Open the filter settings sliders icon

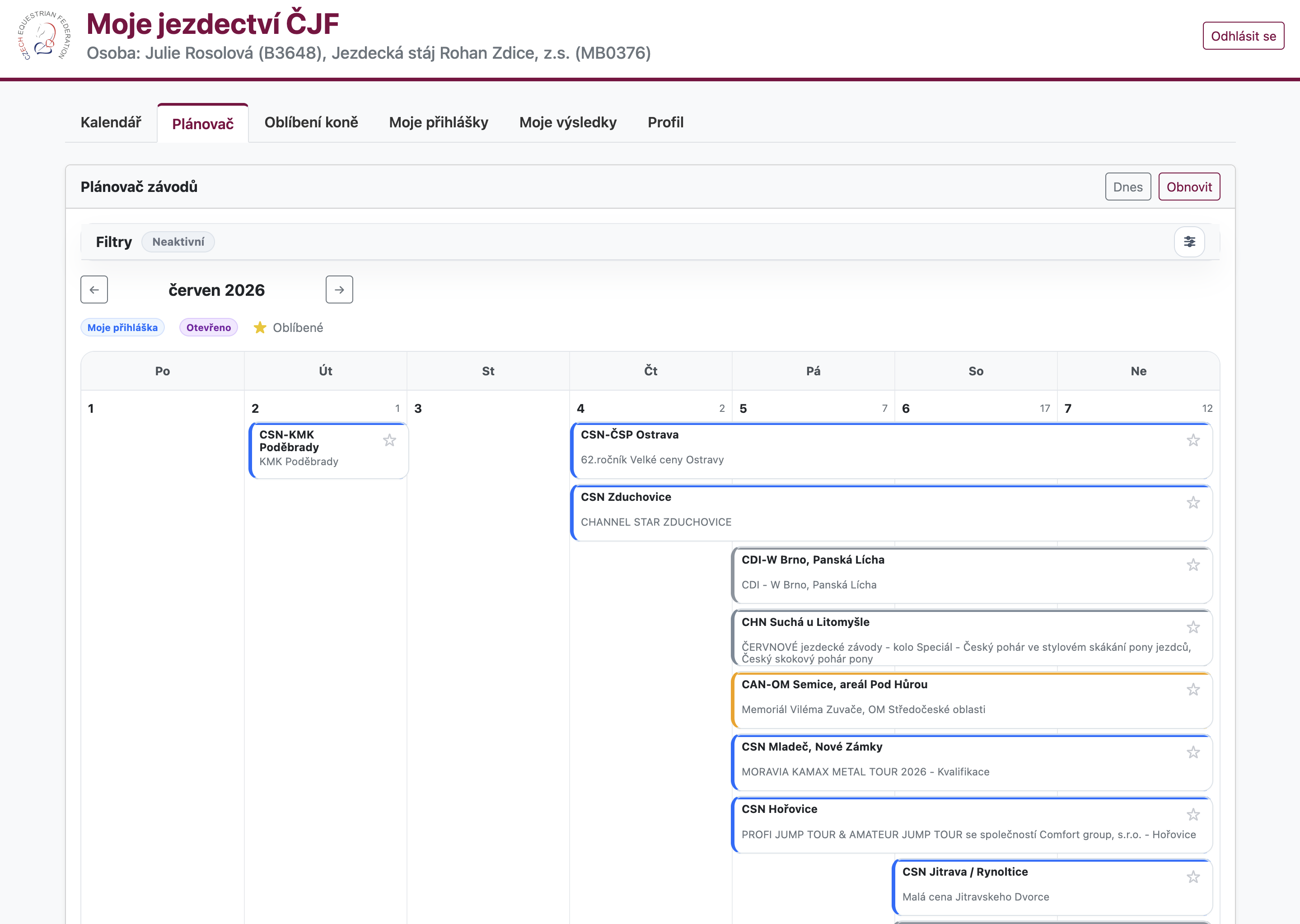click(x=1189, y=242)
